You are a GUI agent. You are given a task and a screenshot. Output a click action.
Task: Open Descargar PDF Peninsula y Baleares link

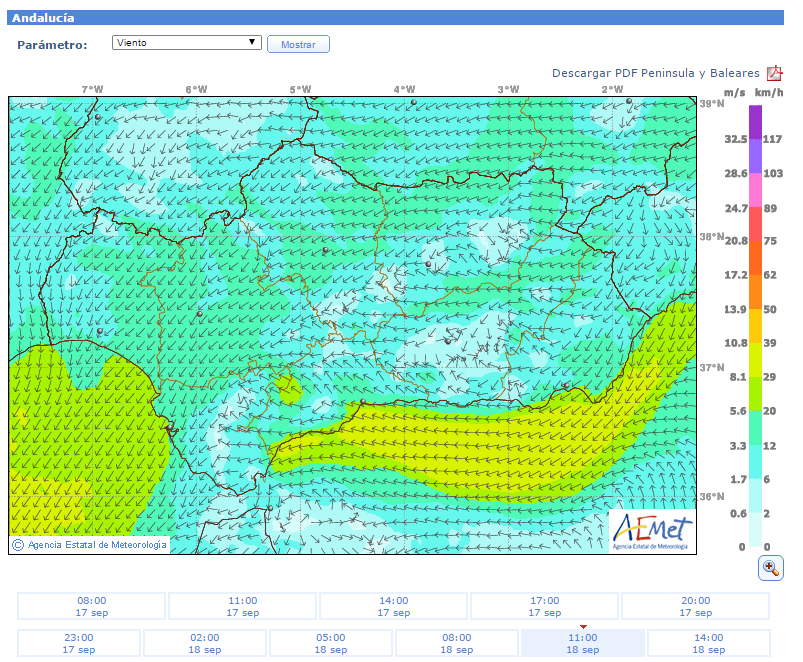[655, 73]
